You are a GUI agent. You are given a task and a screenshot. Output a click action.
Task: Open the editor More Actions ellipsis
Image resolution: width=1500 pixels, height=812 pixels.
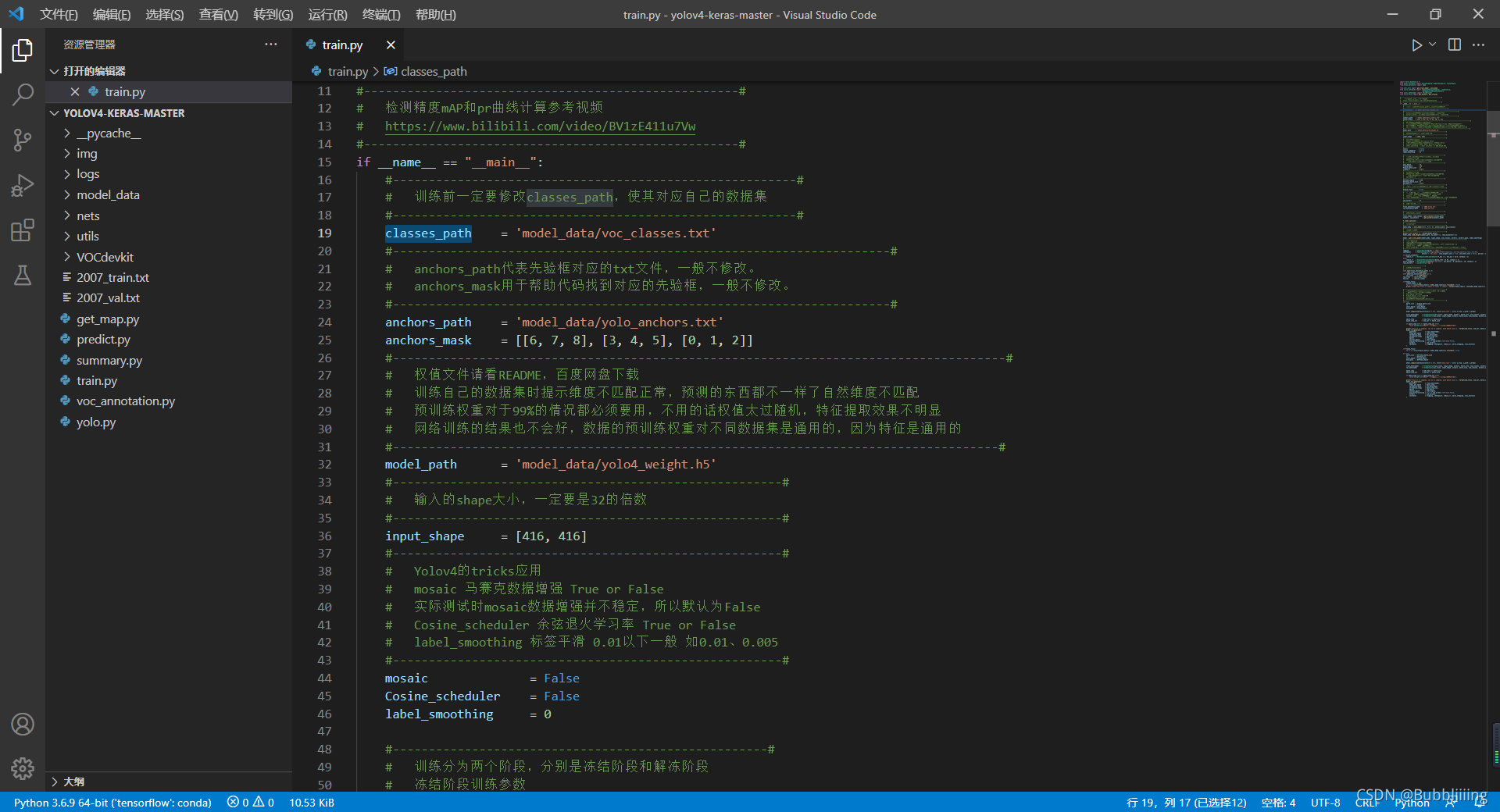click(x=1478, y=45)
